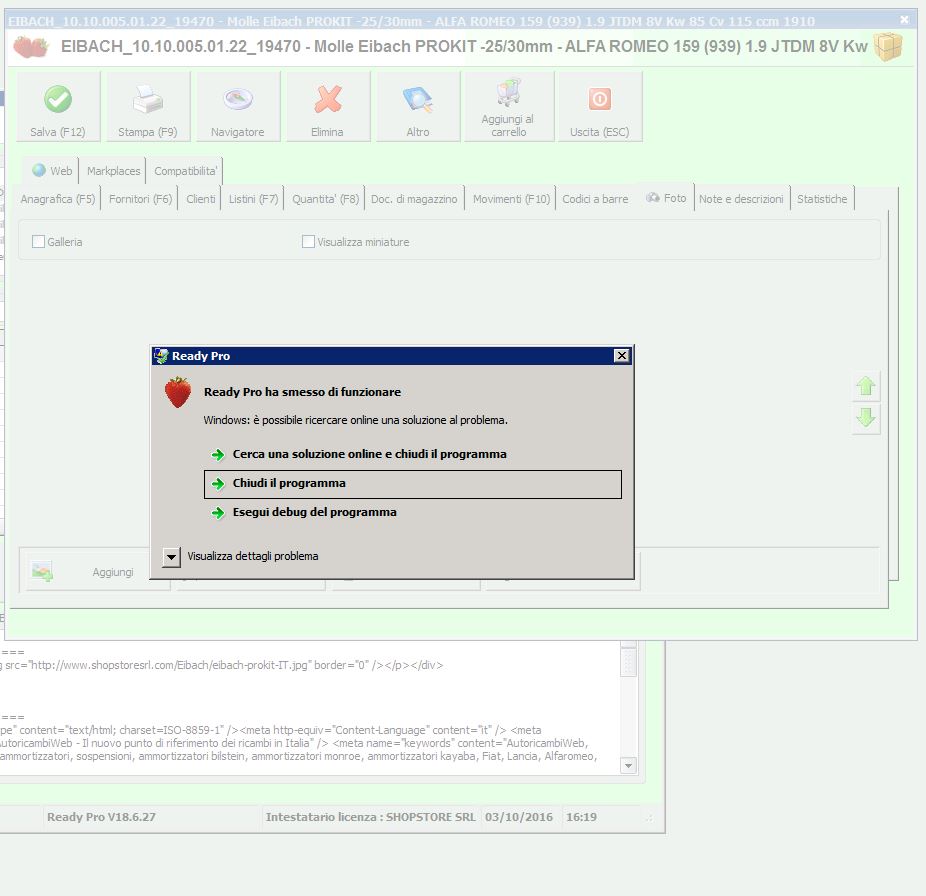Click the 03/10/2016 date in status bar
The width and height of the screenshot is (926, 896).
tap(519, 817)
